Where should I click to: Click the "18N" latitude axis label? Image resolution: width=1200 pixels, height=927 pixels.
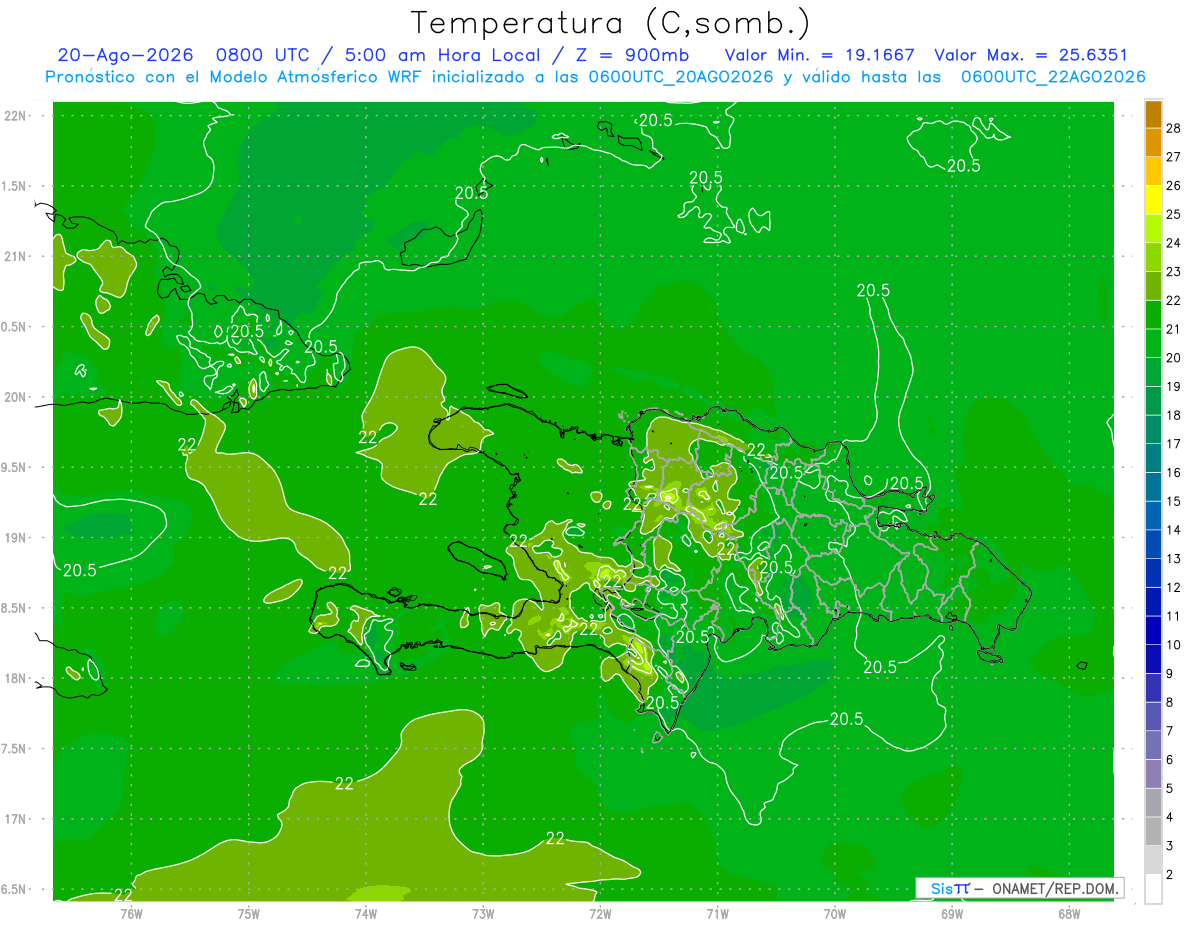pyautogui.click(x=16, y=679)
